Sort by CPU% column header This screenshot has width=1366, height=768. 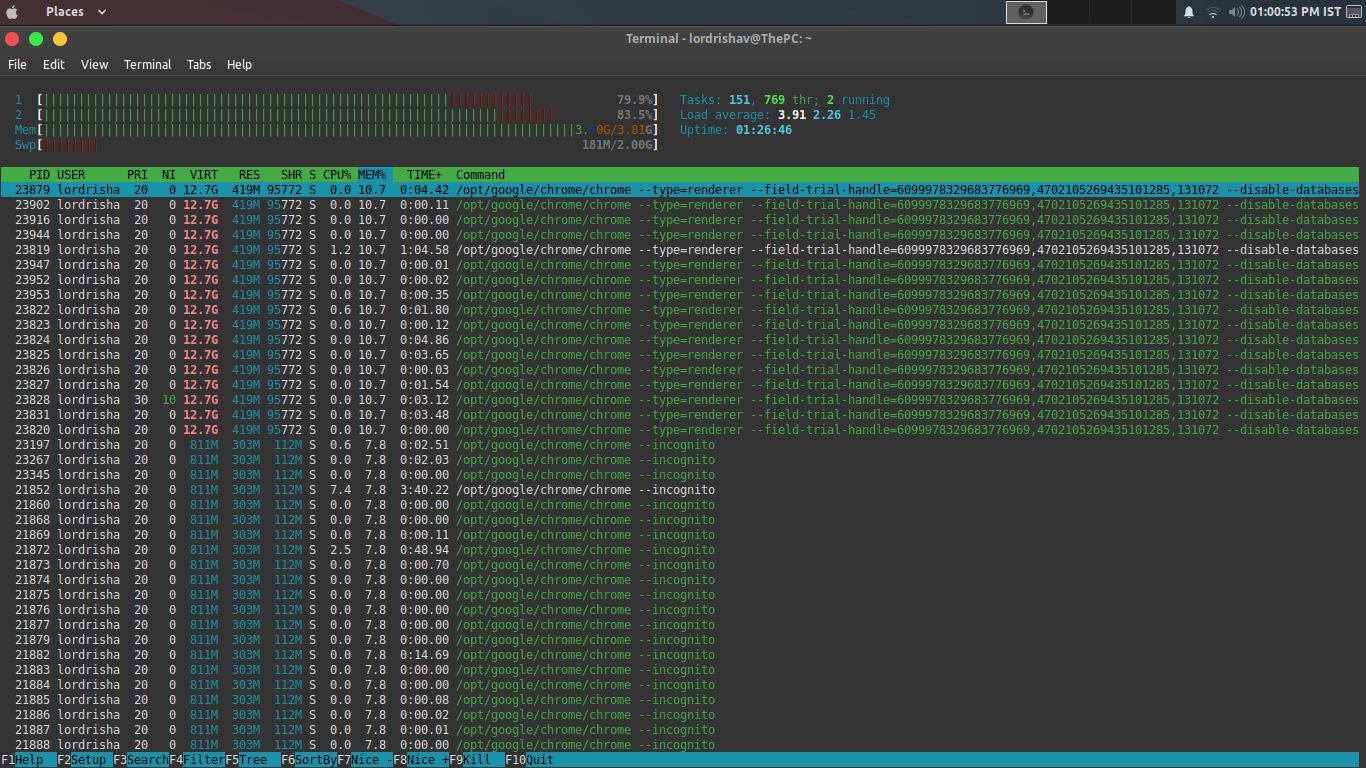coord(337,175)
